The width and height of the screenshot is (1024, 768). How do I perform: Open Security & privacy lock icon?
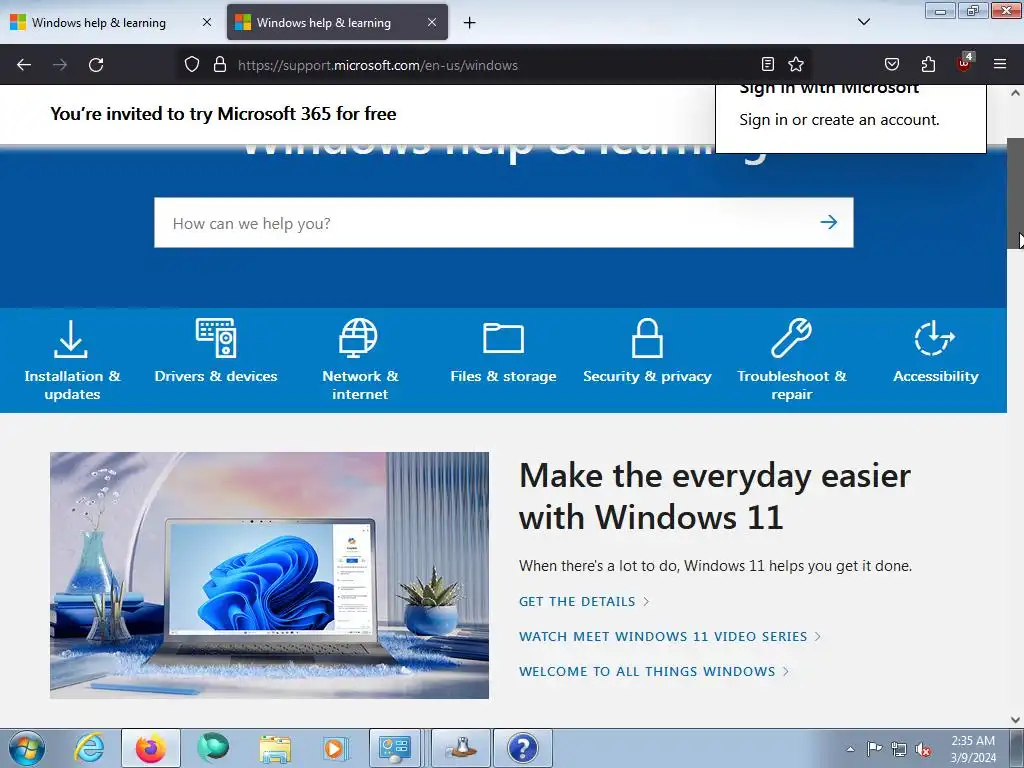[x=647, y=338]
